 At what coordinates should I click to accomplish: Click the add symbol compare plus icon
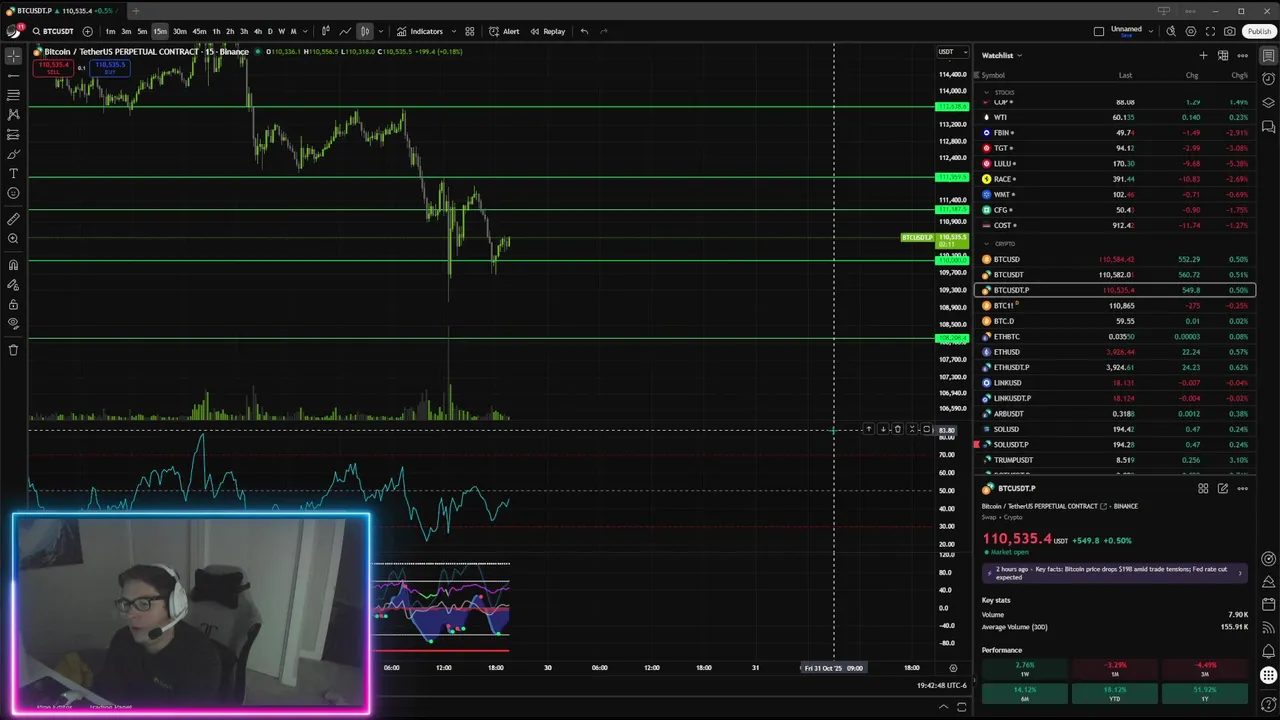coord(88,31)
